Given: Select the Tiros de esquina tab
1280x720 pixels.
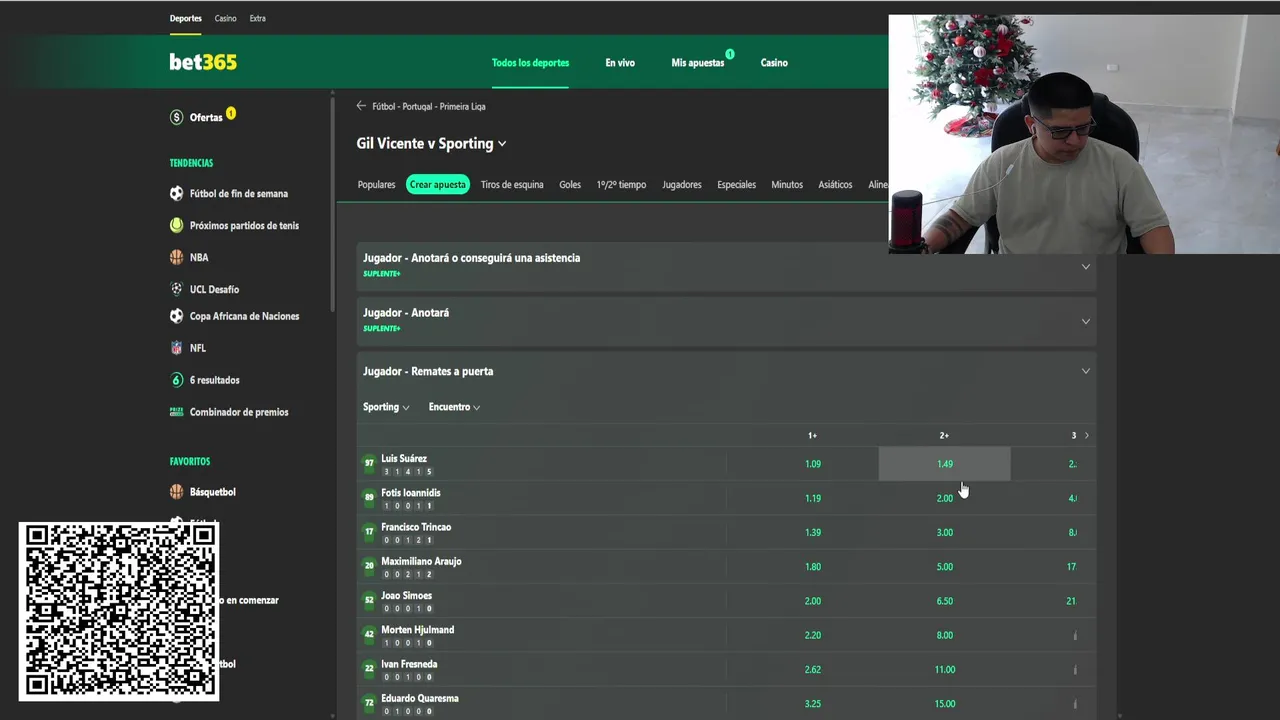Looking at the screenshot, I should point(512,185).
